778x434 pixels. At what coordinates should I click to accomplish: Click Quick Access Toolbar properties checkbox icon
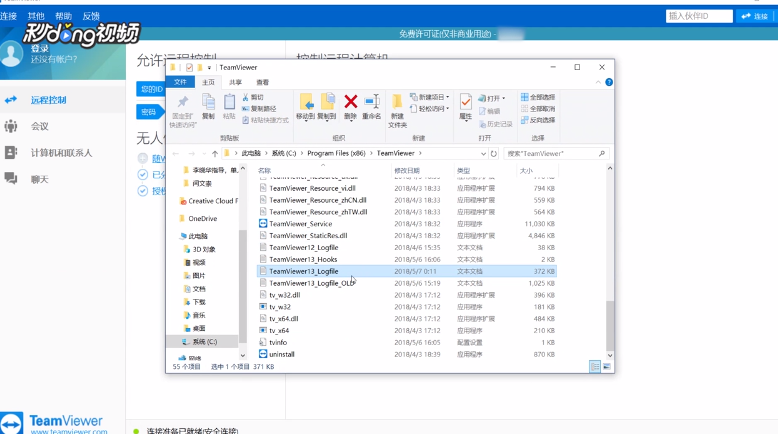pos(189,67)
